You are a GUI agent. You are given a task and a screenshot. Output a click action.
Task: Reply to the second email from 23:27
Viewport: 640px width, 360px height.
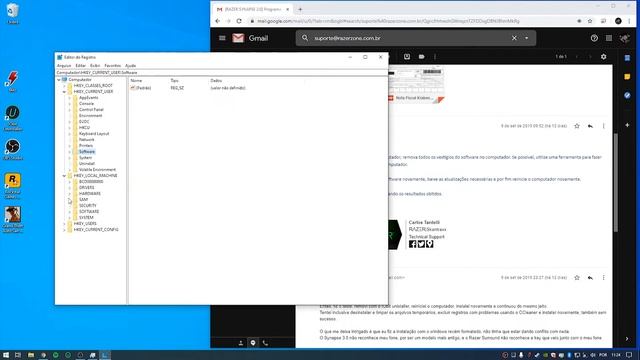coord(590,278)
